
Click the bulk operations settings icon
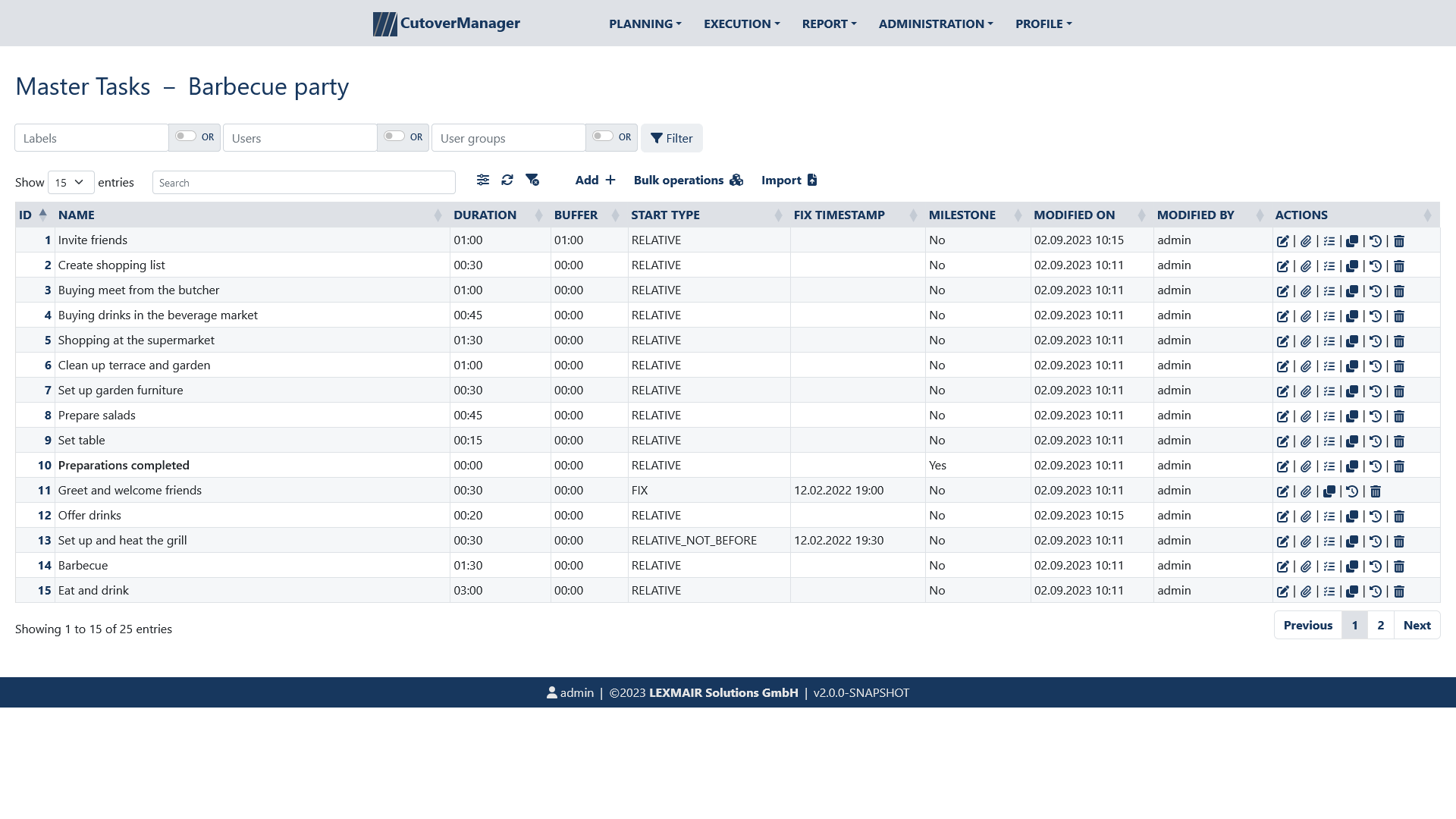click(734, 180)
